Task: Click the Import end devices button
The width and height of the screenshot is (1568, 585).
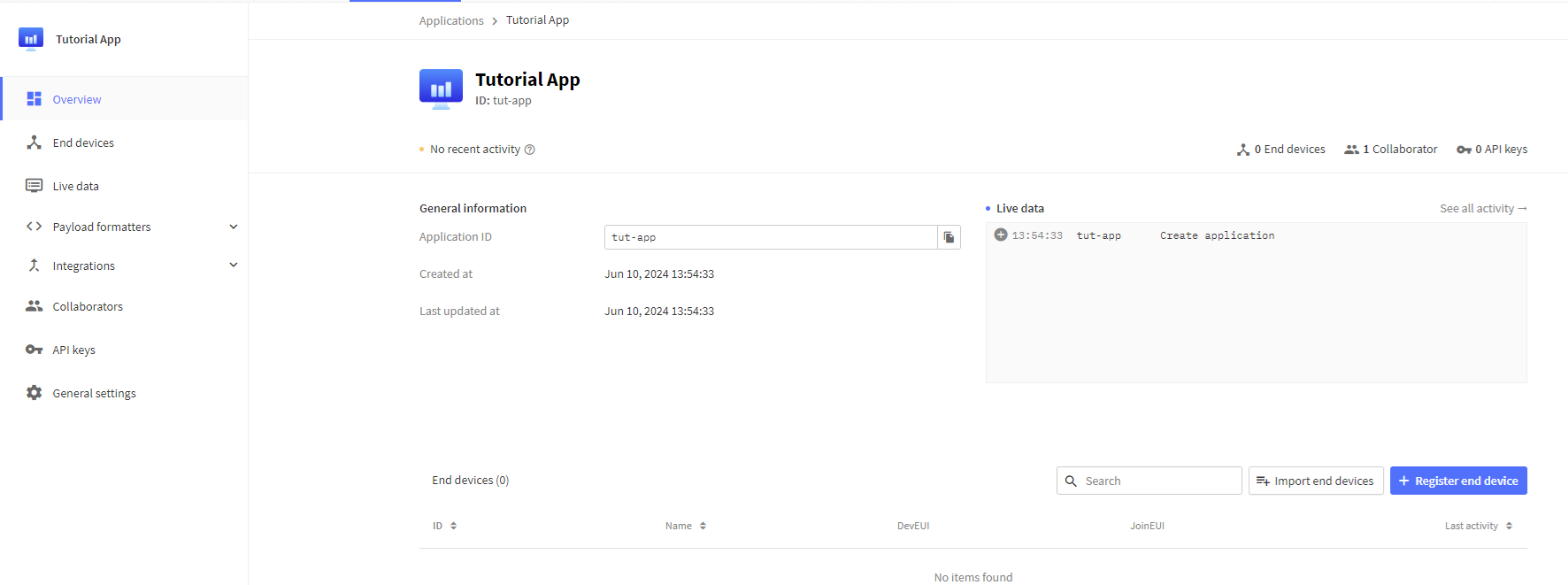Action: [x=1316, y=481]
